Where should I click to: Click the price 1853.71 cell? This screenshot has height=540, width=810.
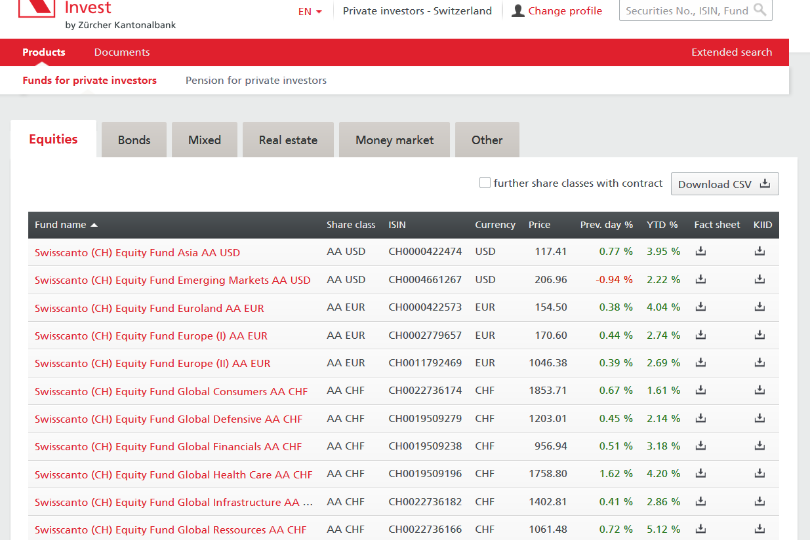[548, 391]
